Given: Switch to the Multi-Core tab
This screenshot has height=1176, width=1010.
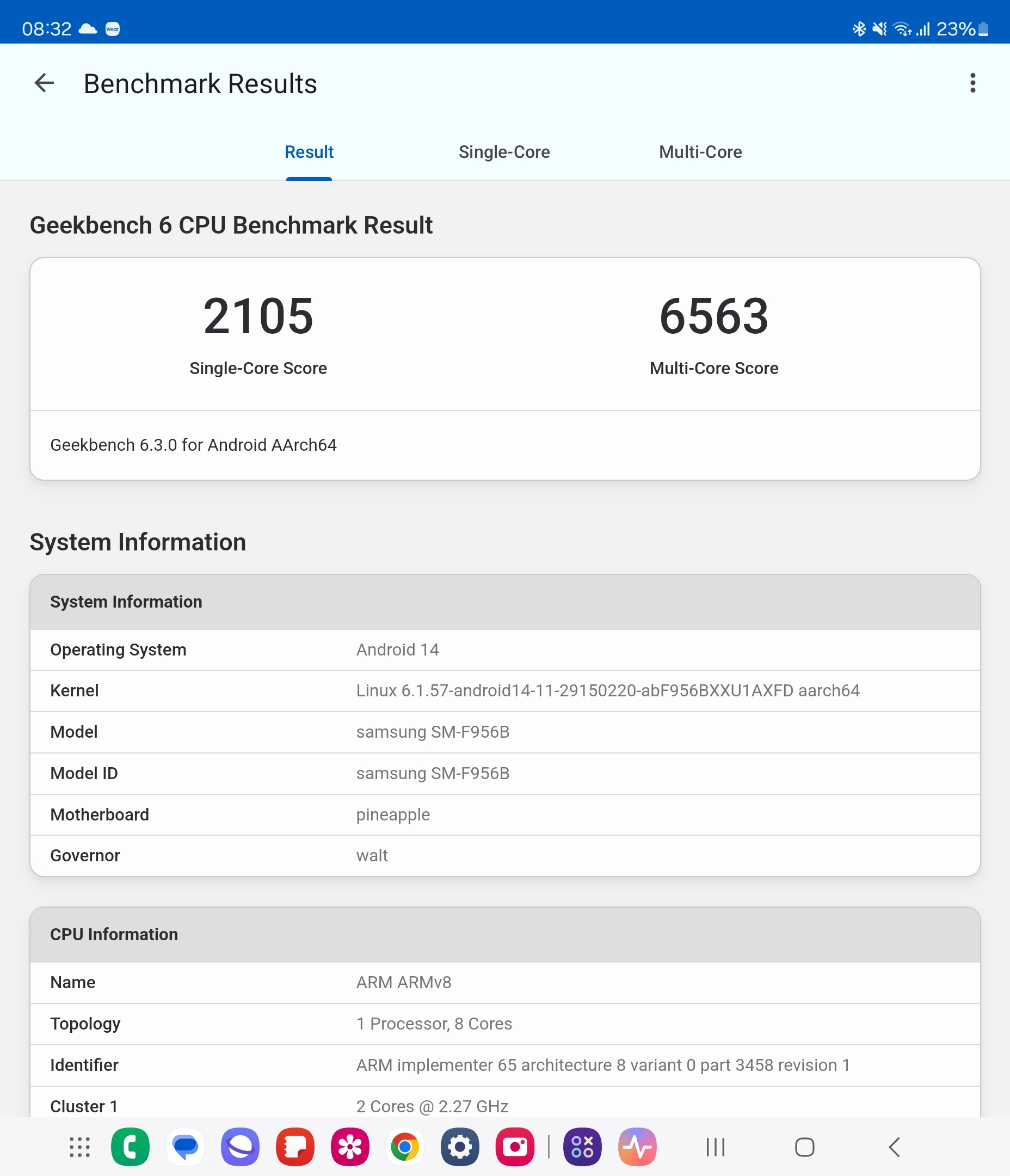Looking at the screenshot, I should (700, 152).
